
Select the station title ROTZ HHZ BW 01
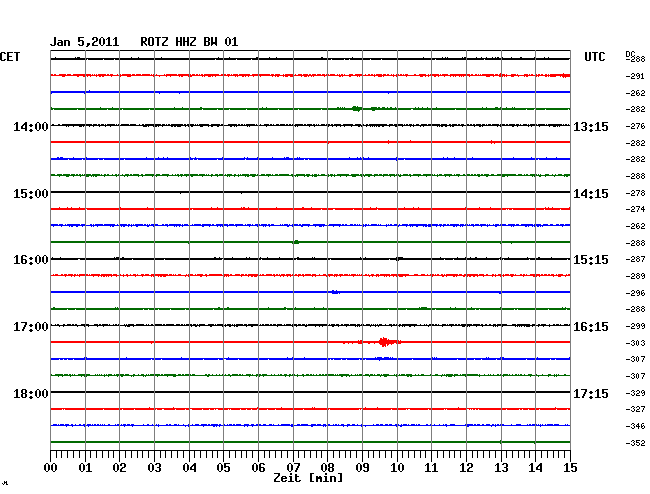tap(189, 42)
